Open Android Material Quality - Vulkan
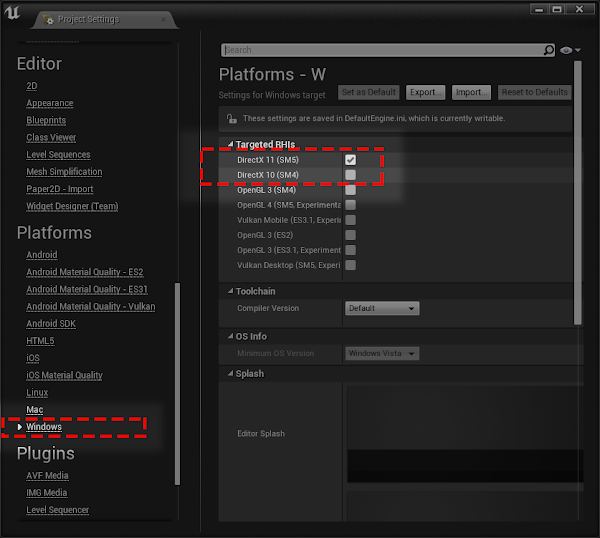Image resolution: width=600 pixels, height=538 pixels. tap(91, 306)
